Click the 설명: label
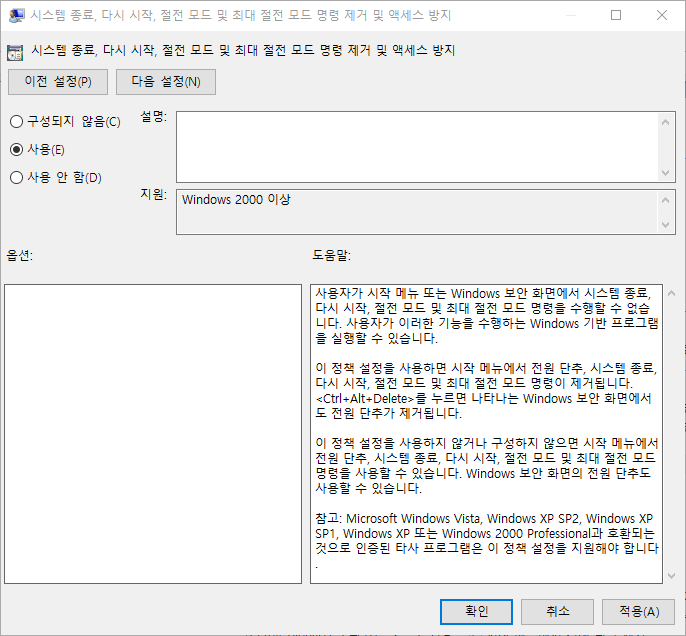 154,116
